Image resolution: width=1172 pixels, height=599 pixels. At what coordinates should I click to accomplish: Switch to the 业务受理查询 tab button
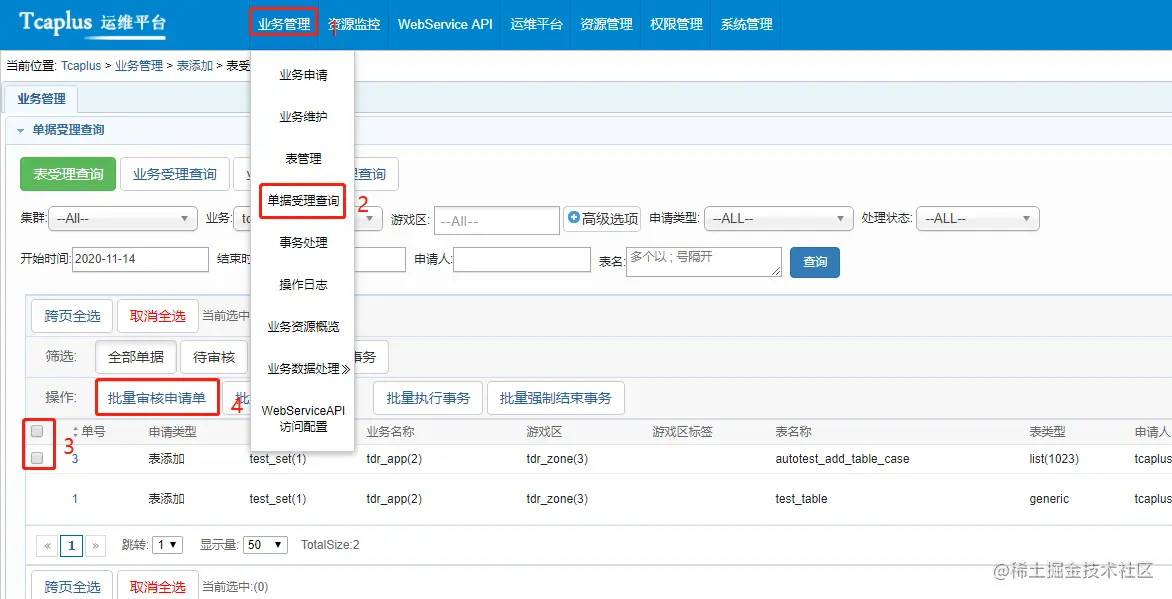175,174
